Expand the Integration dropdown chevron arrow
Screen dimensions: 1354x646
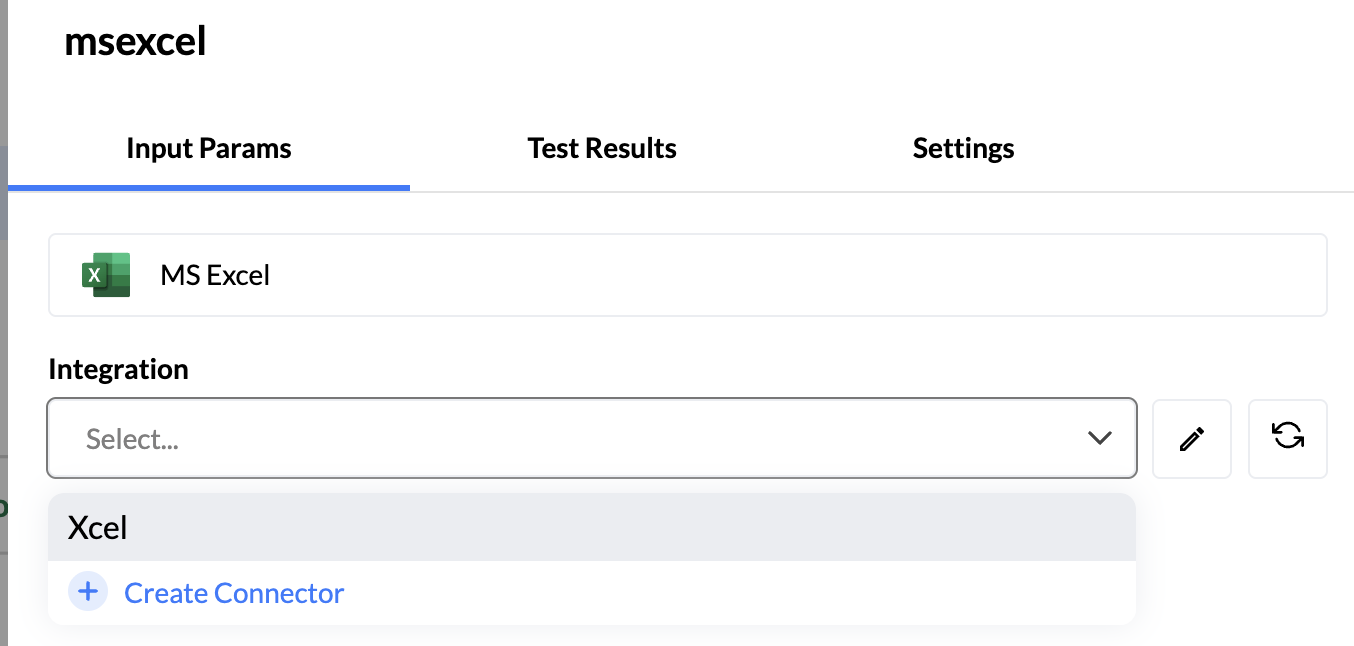tap(1099, 438)
